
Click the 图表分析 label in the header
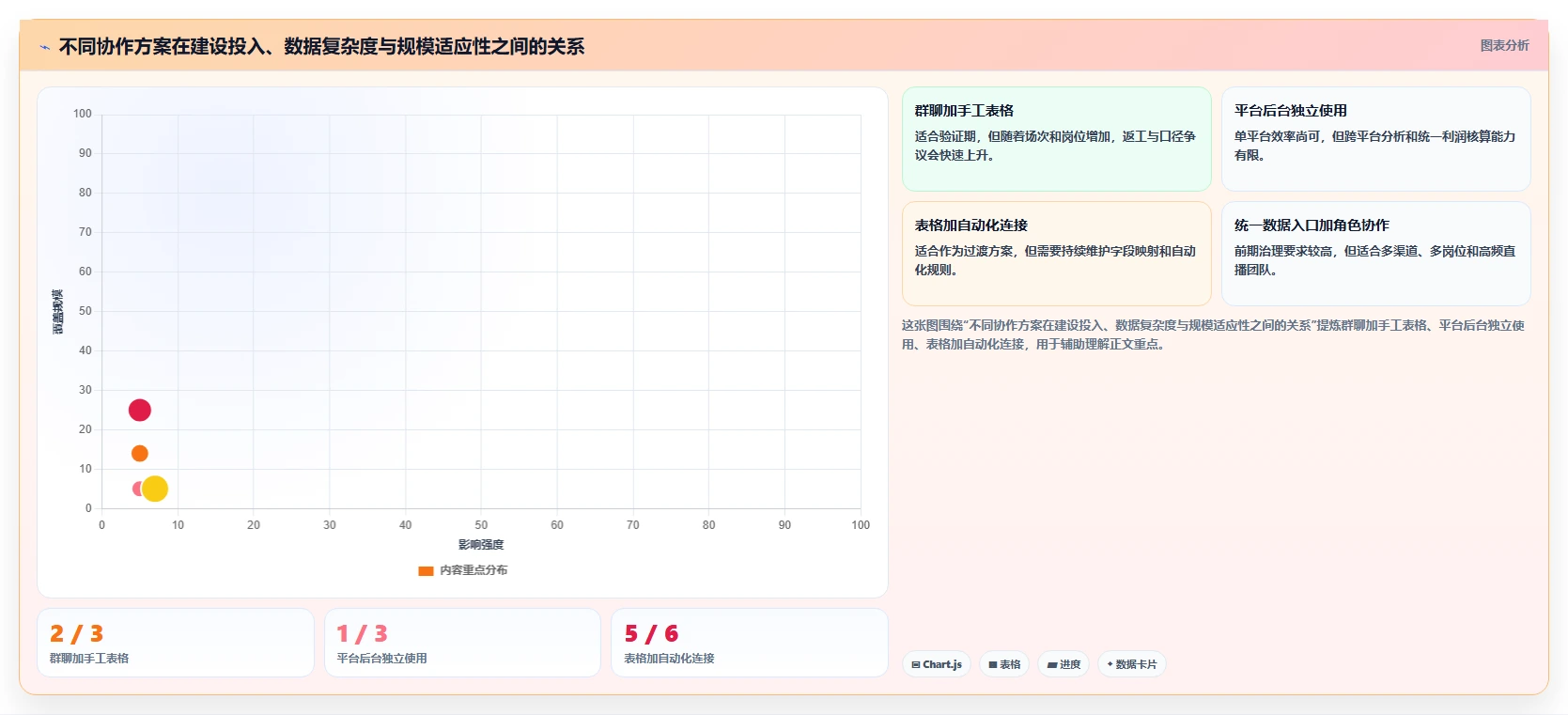point(1504,45)
